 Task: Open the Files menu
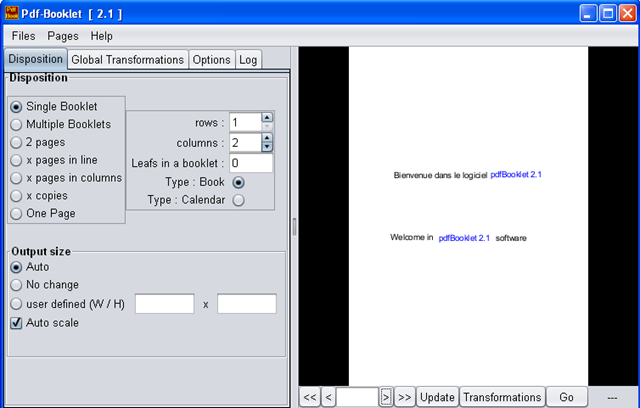click(x=23, y=36)
